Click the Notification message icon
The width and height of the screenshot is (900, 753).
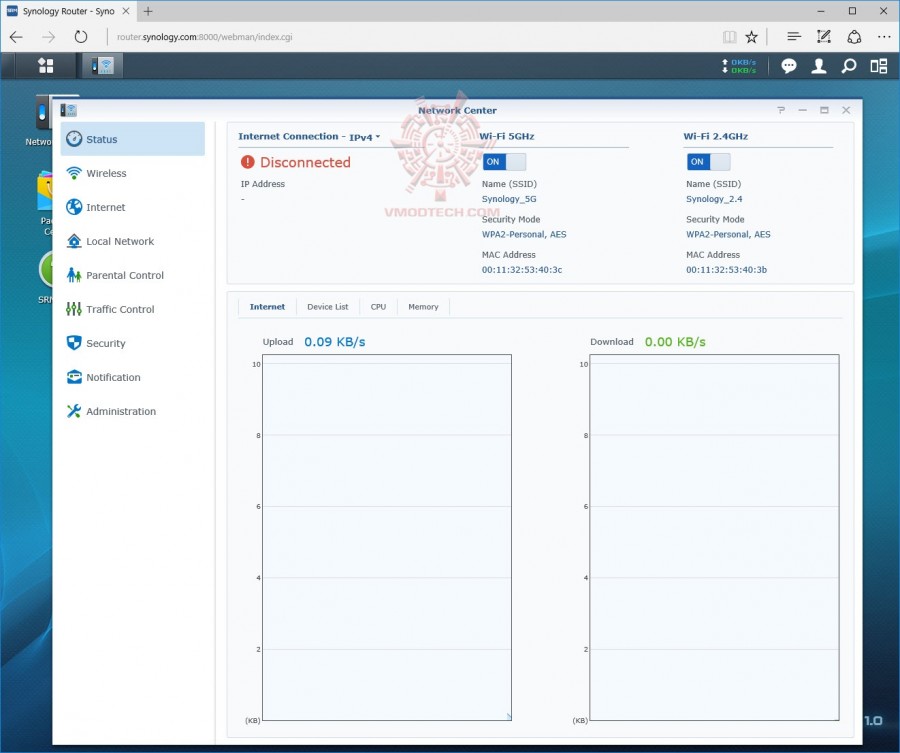(x=74, y=377)
